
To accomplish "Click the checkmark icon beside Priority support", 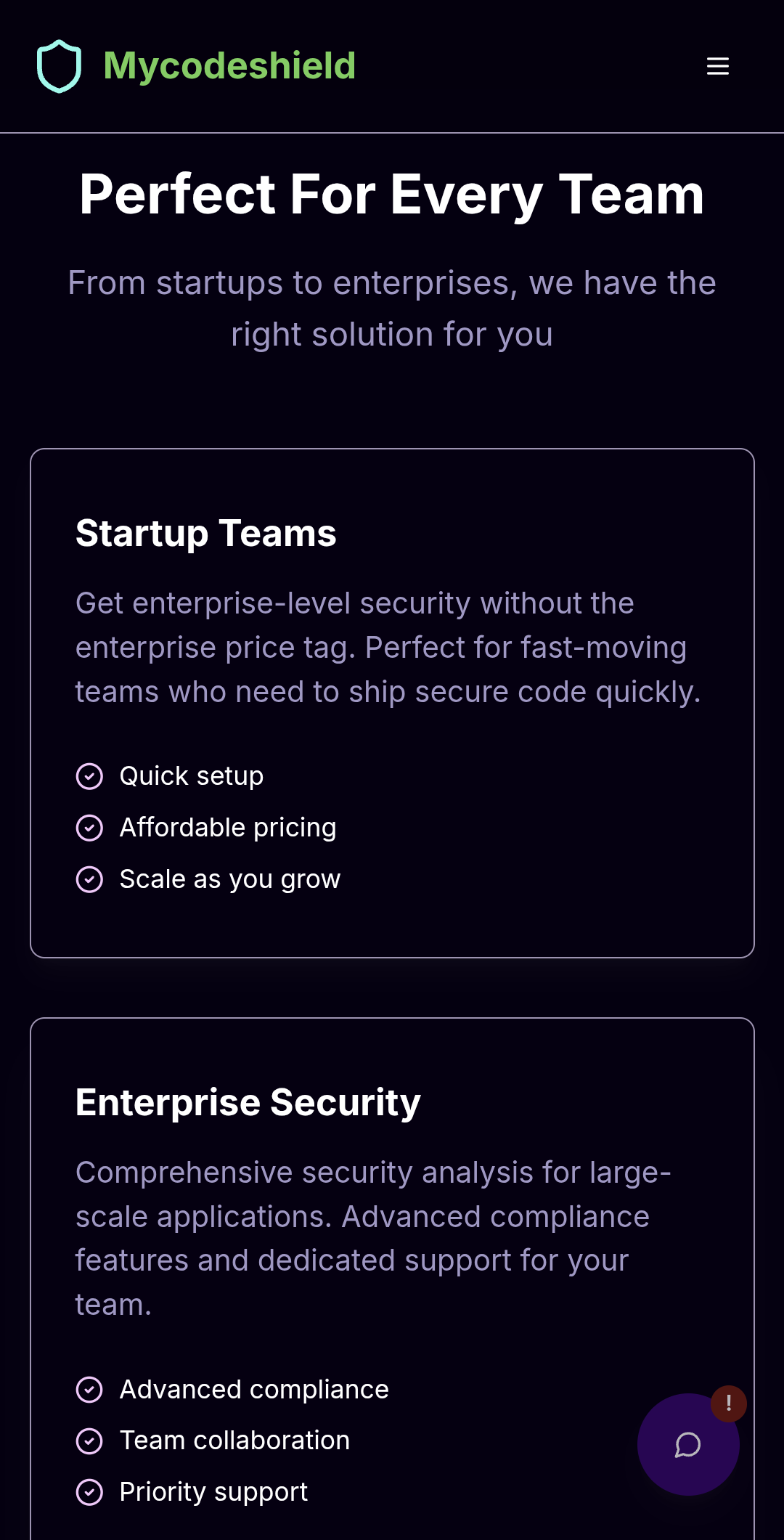I will (x=89, y=1492).
